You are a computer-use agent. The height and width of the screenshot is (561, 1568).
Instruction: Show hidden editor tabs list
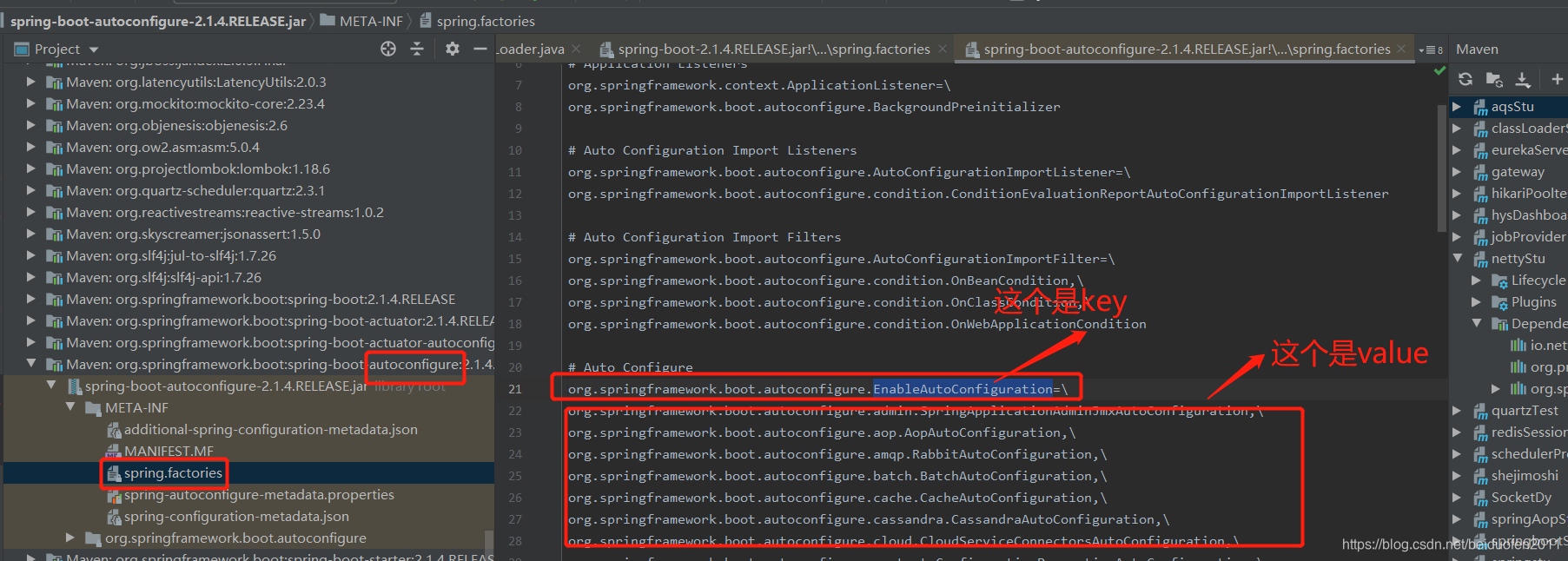coord(1430,49)
